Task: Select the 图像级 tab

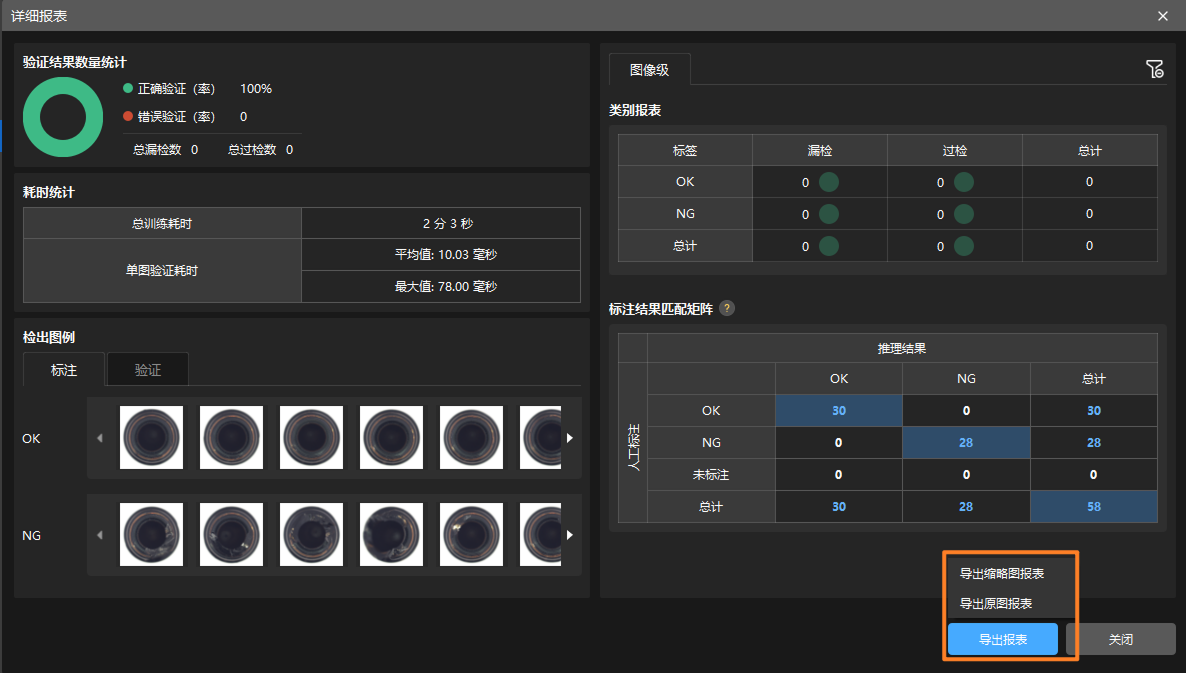Action: pyautogui.click(x=650, y=70)
